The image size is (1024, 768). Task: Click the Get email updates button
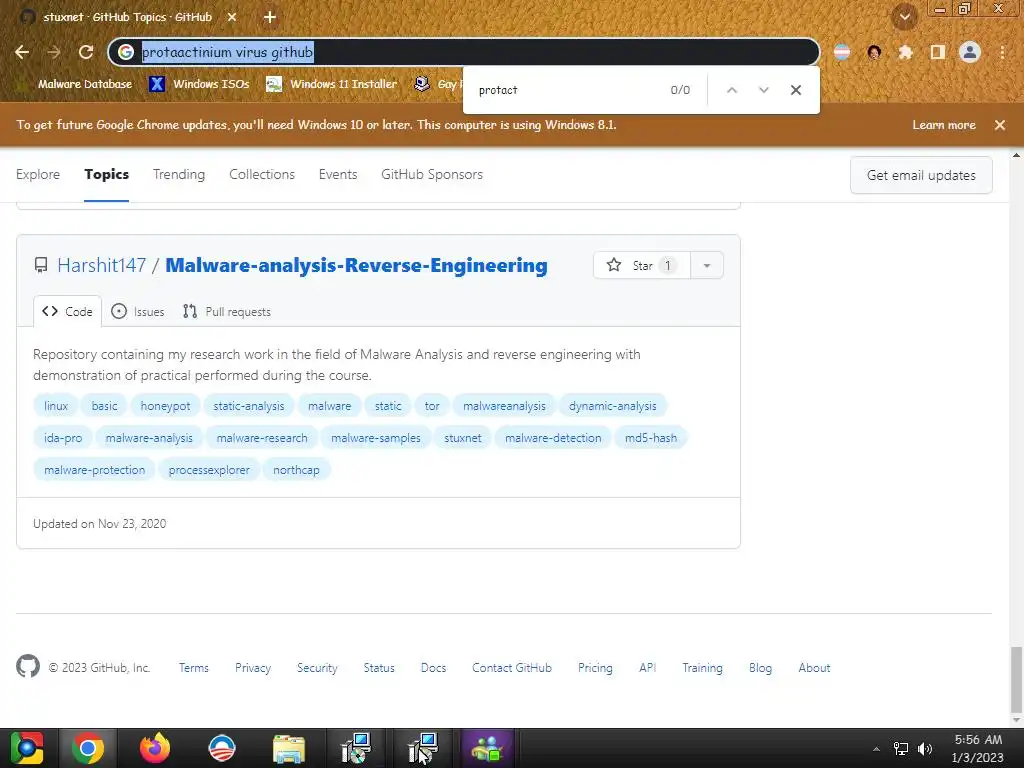click(x=921, y=175)
